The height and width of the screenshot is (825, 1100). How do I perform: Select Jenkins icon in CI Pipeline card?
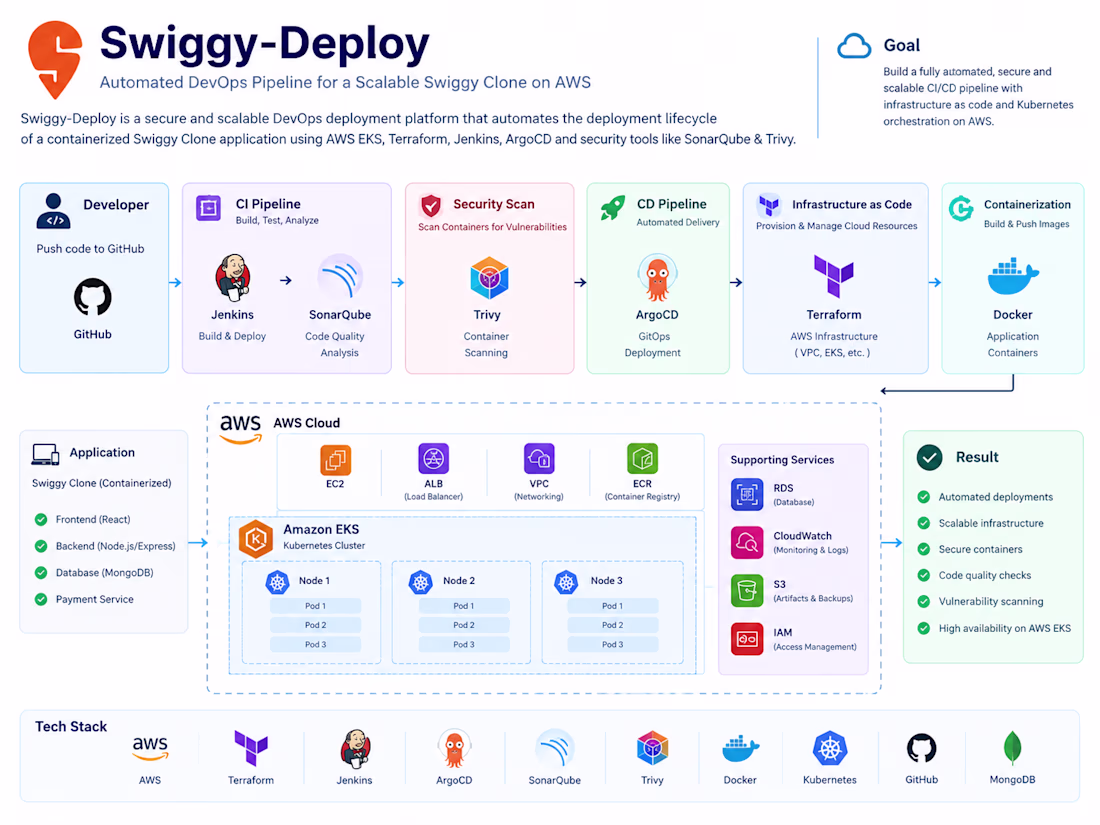tap(232, 278)
